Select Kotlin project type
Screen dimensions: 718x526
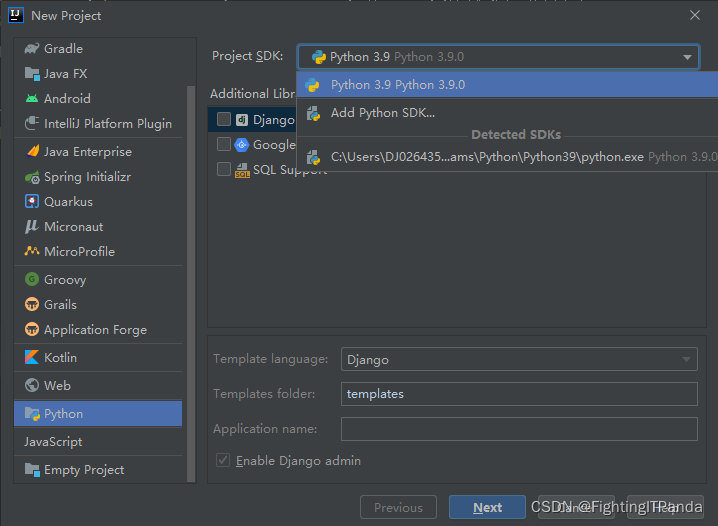pos(98,358)
